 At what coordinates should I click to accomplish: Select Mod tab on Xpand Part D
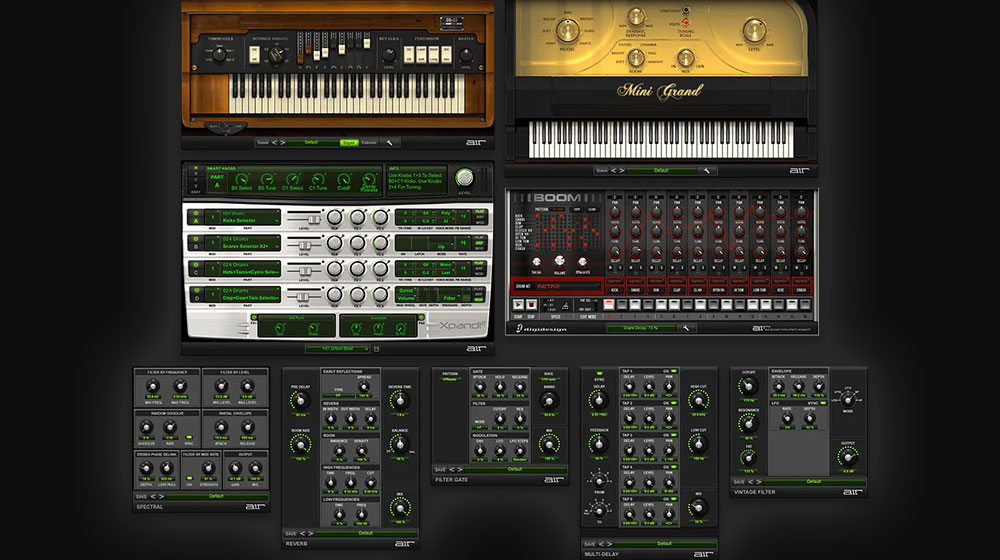pos(480,300)
